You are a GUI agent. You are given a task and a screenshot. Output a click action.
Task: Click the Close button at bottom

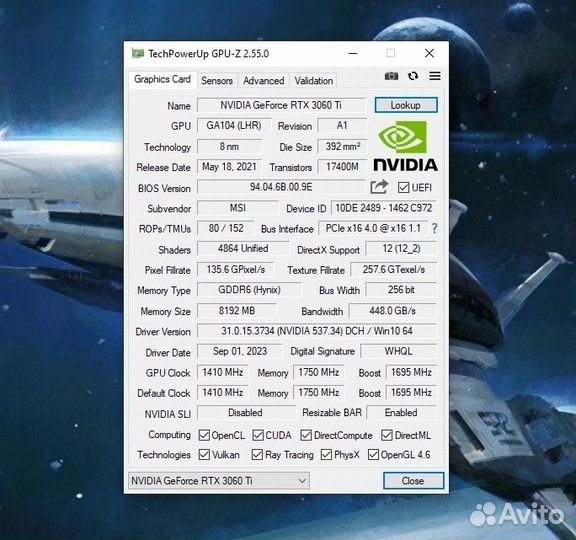click(413, 481)
